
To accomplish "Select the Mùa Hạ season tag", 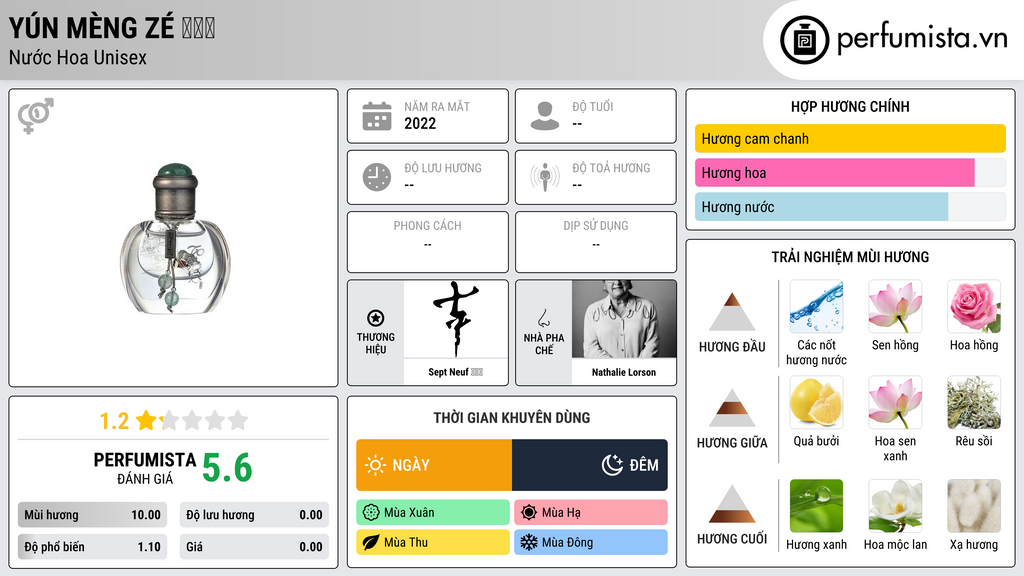I will click(x=591, y=513).
